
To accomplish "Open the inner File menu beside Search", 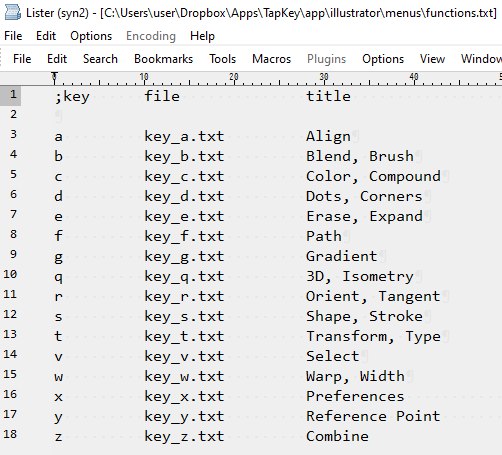I will point(22,59).
